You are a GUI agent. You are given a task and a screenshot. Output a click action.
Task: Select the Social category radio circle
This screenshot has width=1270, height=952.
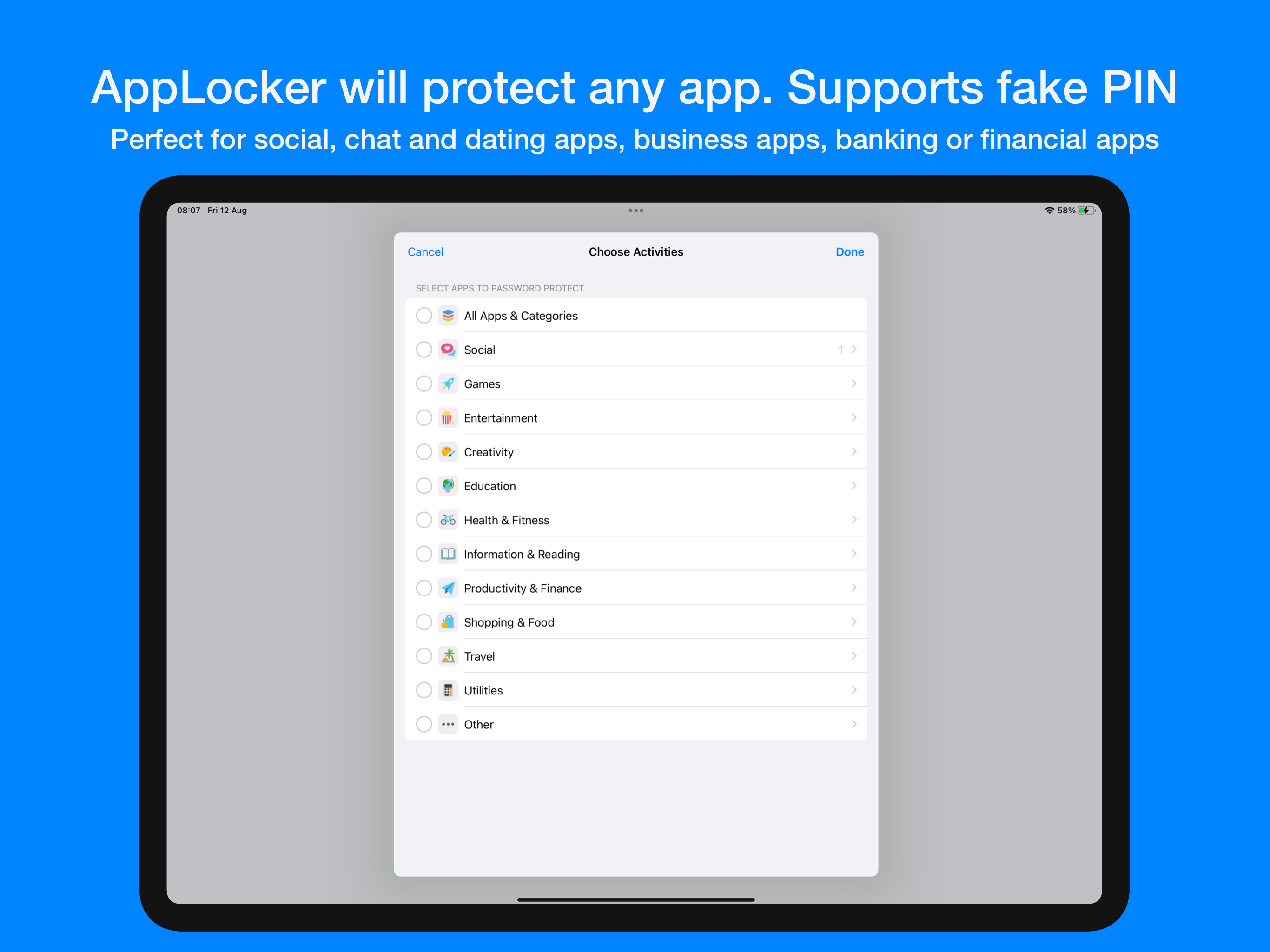tap(423, 349)
